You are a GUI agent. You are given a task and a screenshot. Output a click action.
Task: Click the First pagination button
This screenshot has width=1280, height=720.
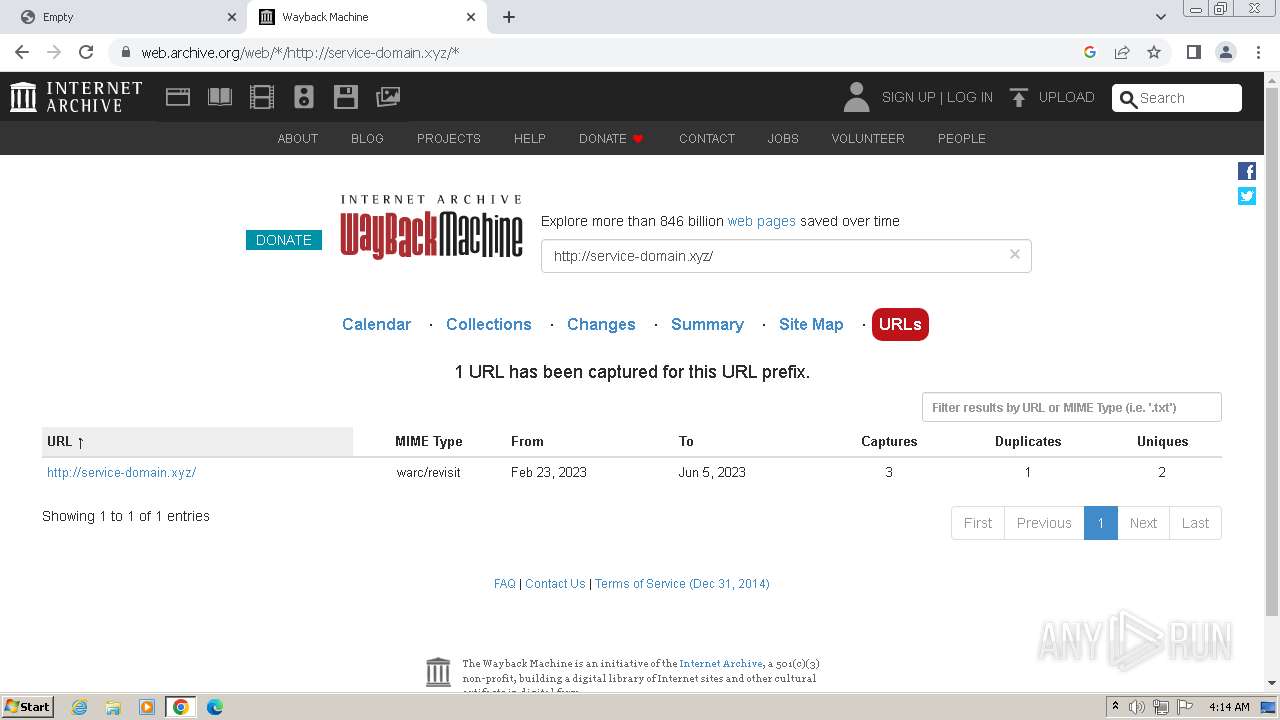click(x=977, y=523)
